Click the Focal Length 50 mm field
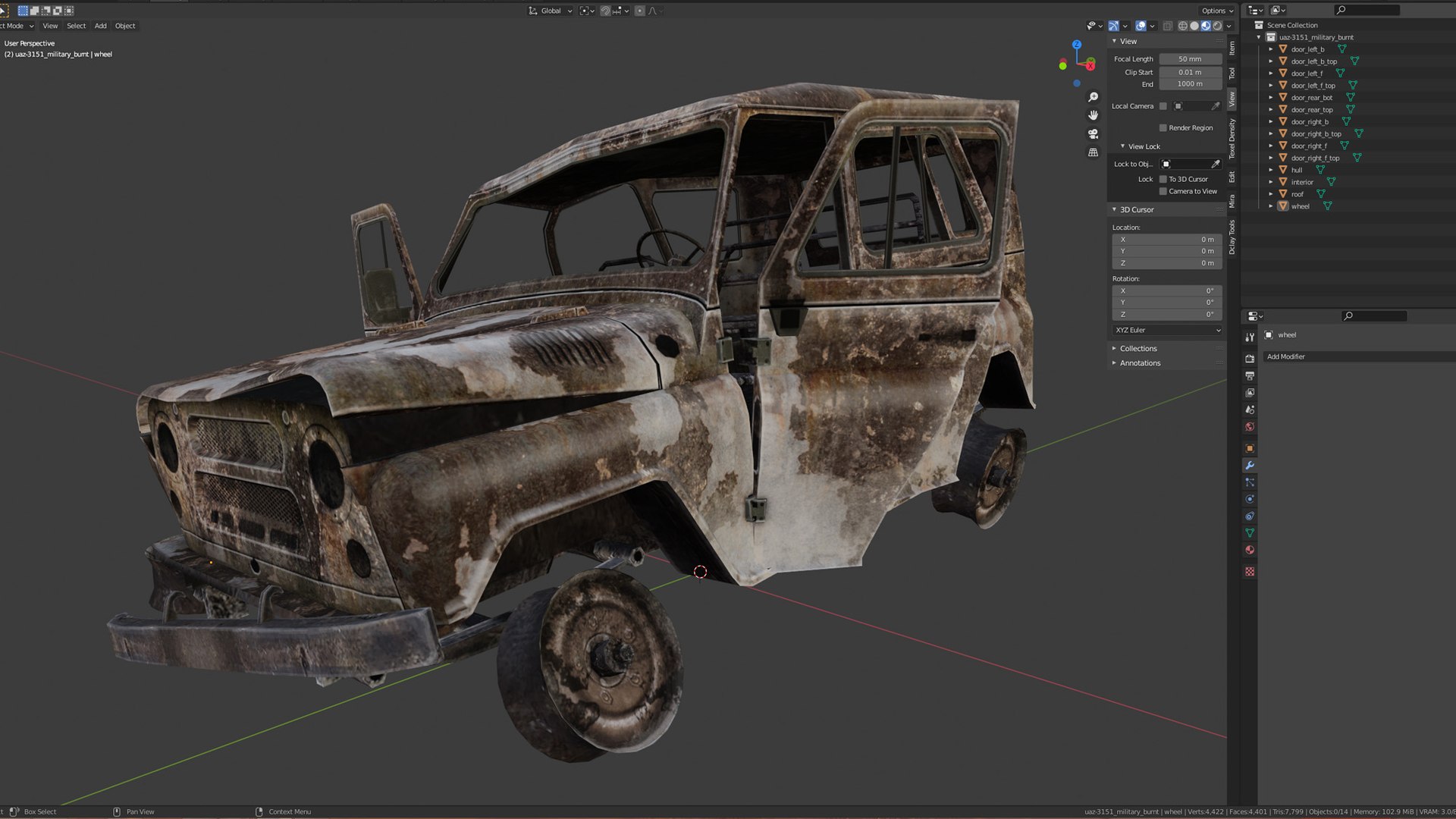The image size is (1456, 819). 1190,59
